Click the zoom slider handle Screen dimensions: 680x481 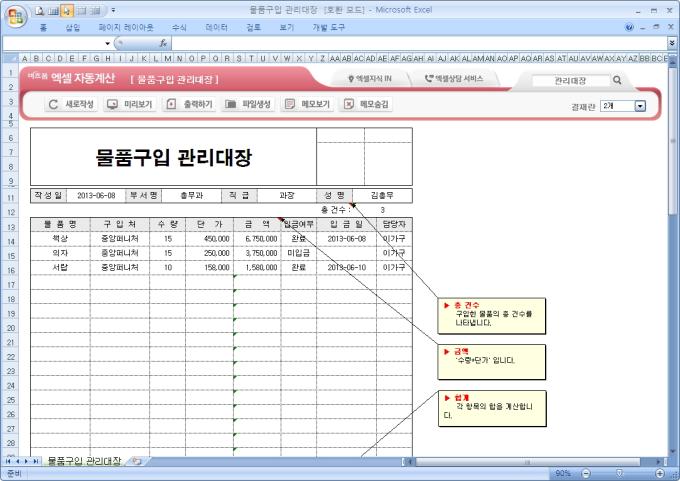(619, 473)
